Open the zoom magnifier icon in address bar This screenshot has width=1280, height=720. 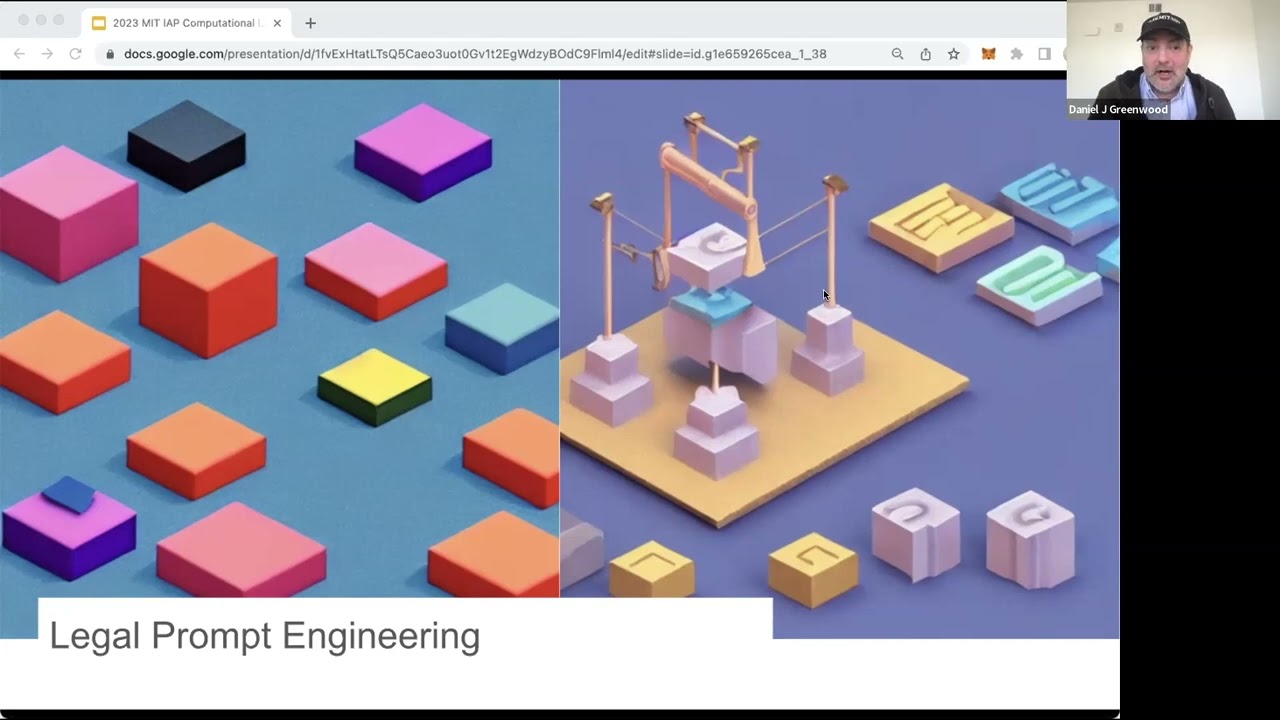pos(897,54)
